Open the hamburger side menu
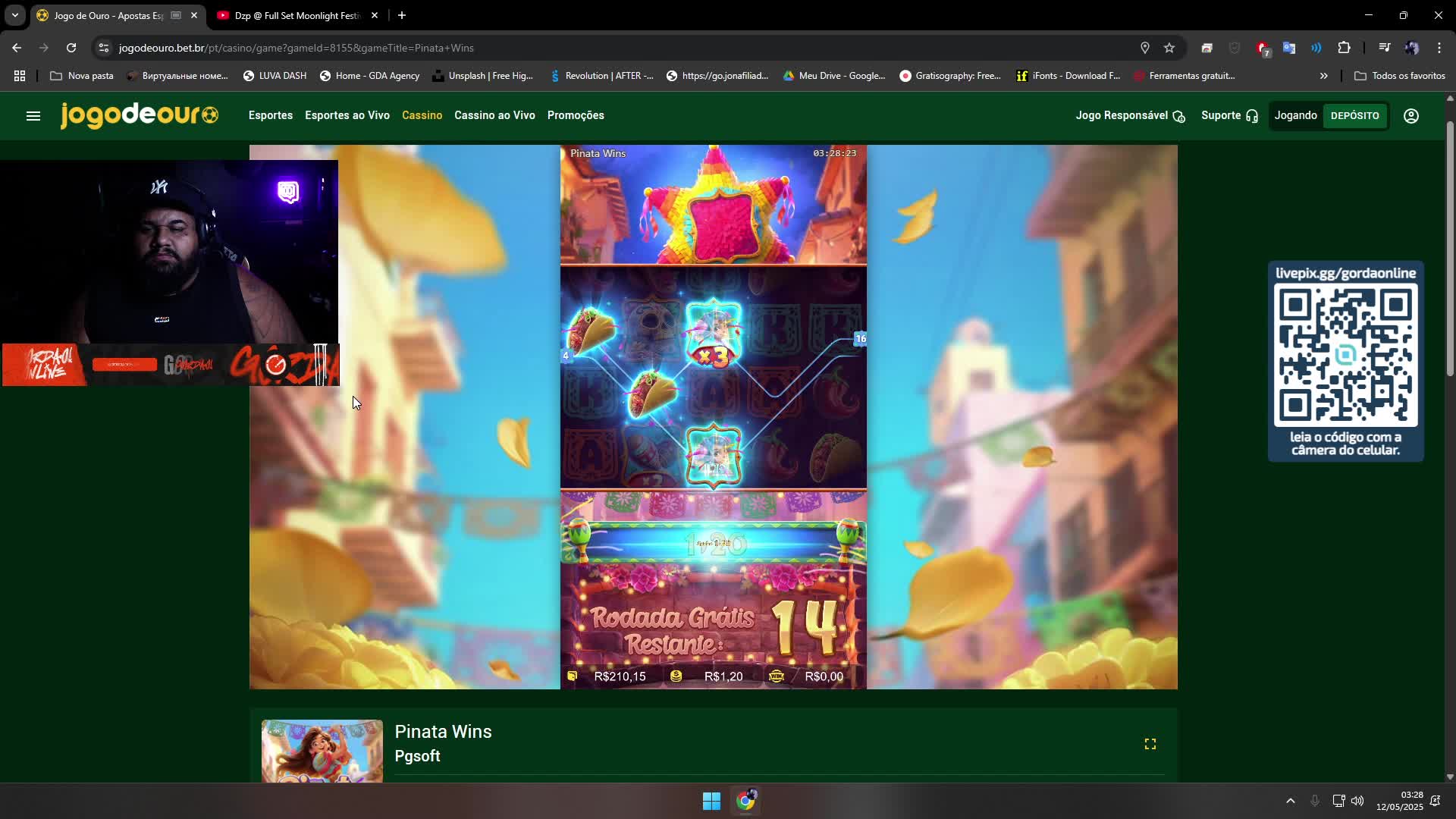The height and width of the screenshot is (819, 1456). pyautogui.click(x=33, y=116)
